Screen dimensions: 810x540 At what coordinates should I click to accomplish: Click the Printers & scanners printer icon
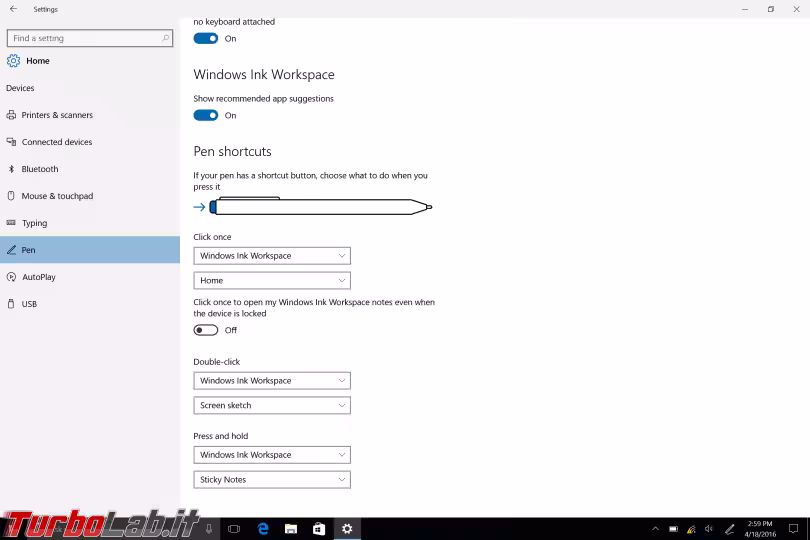11,115
